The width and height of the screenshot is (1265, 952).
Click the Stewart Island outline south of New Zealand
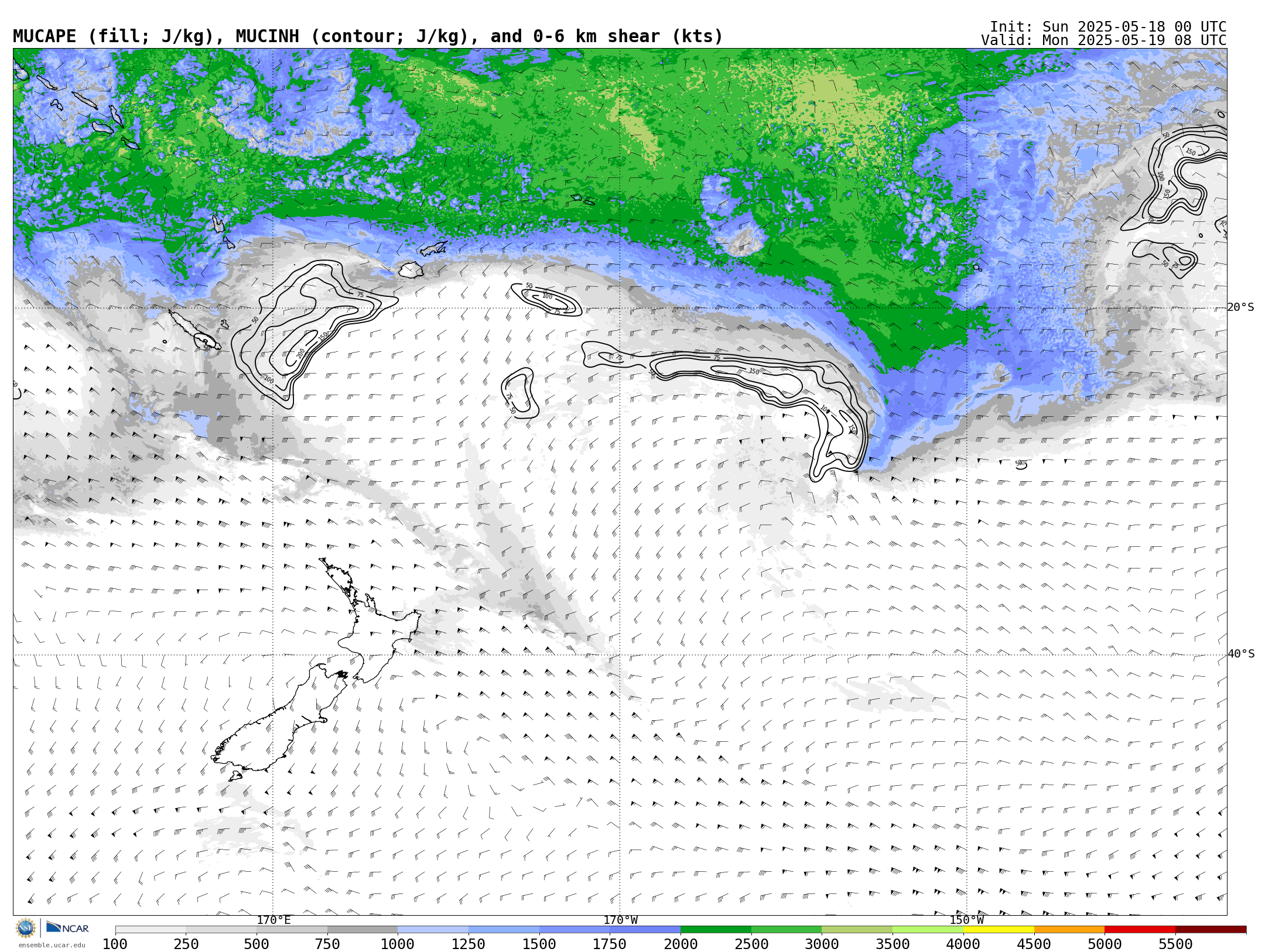235,776
